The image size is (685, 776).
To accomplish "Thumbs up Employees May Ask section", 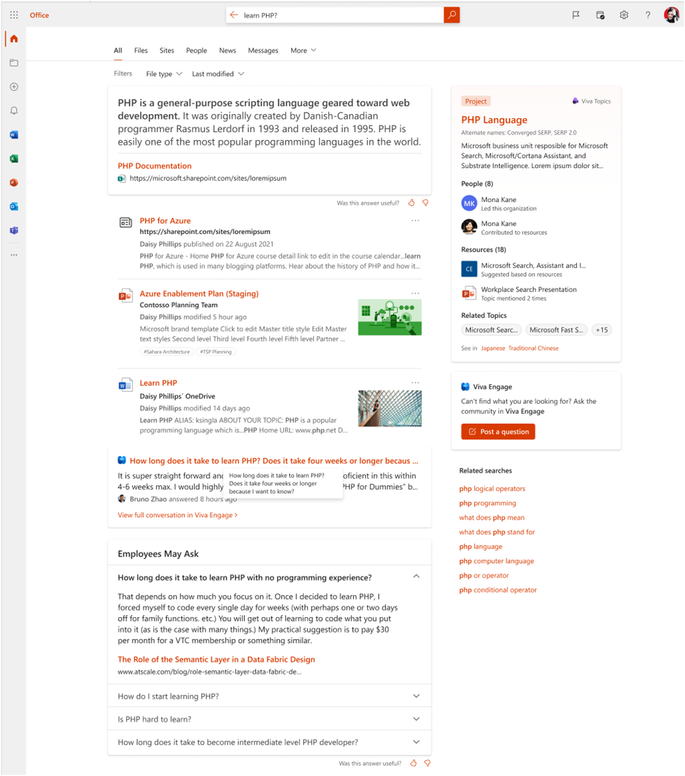I will point(413,763).
